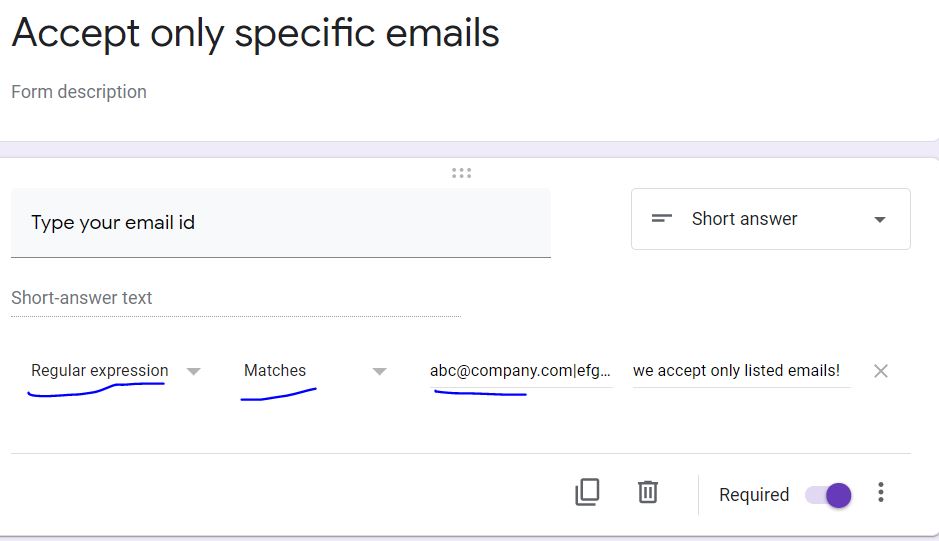Click the short answer lines icon
Viewport: 939px width, 541px height.
[x=661, y=219]
